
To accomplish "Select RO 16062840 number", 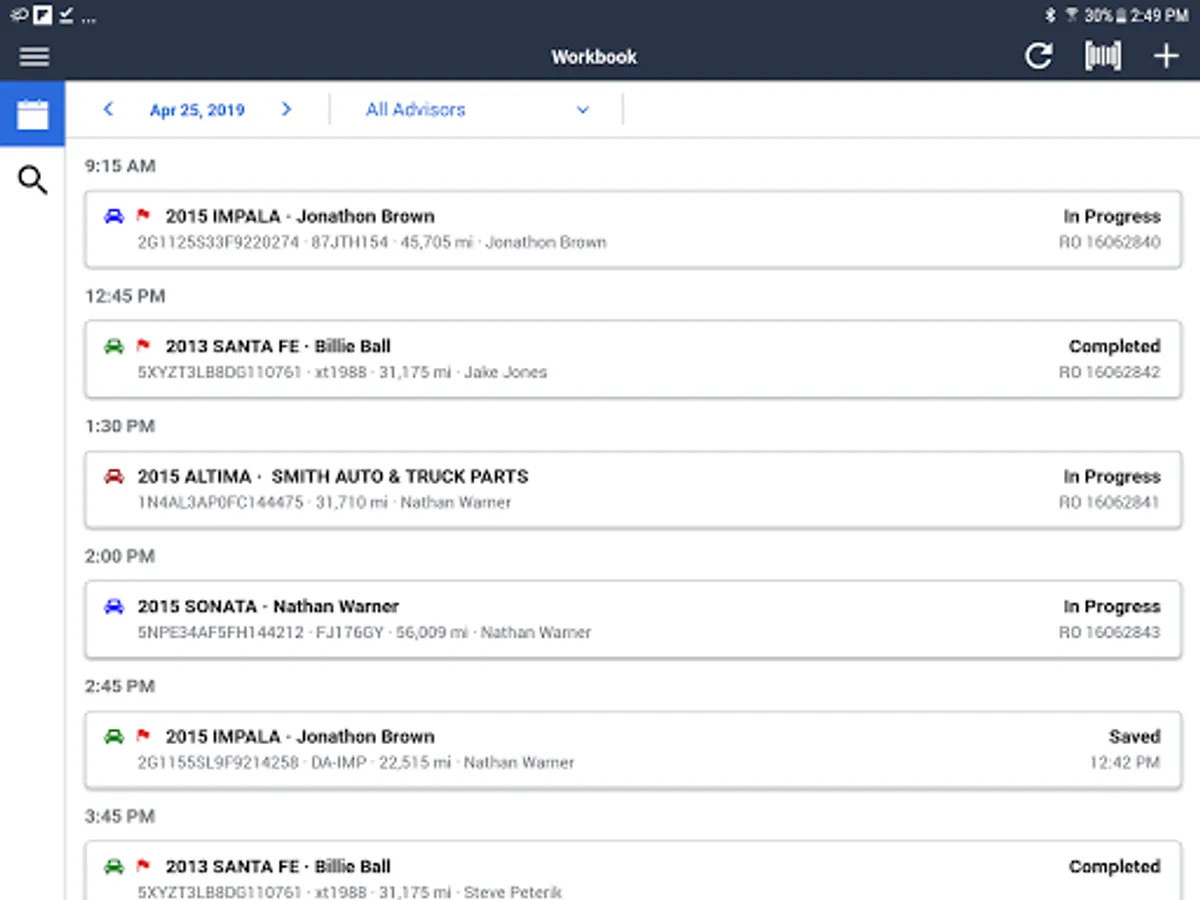I will point(1110,242).
